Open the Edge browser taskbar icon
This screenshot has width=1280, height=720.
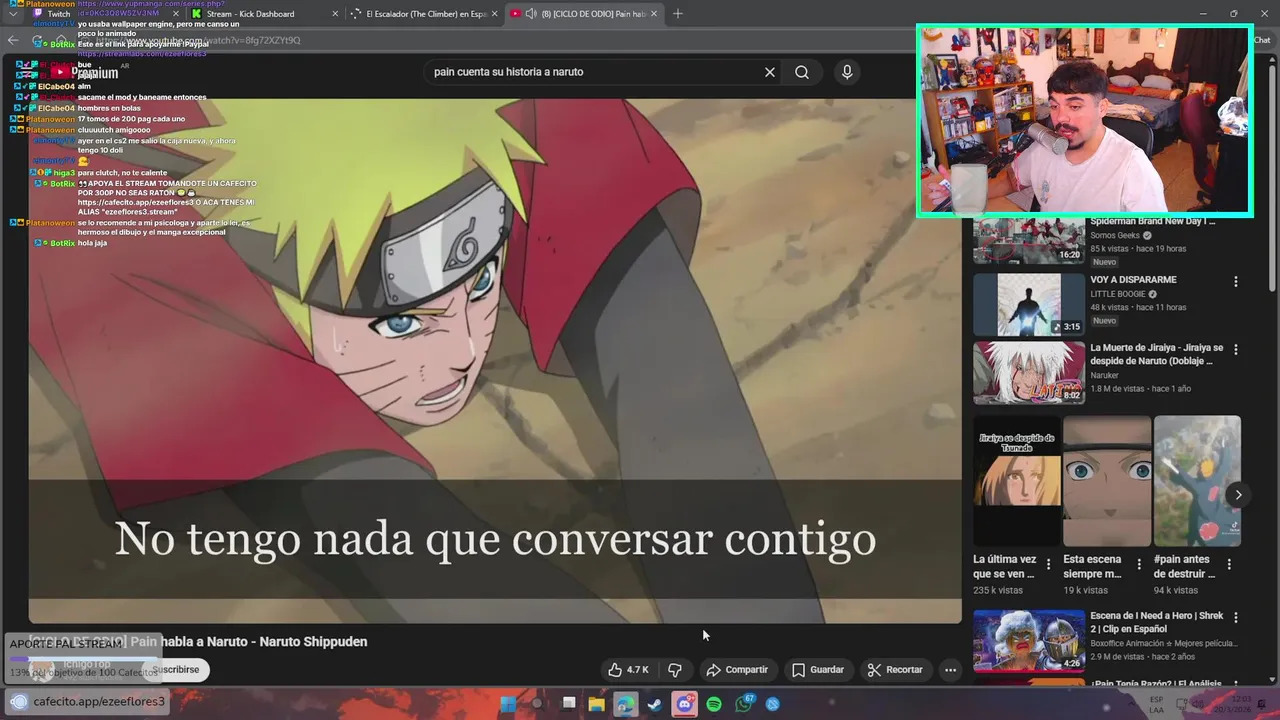(x=625, y=704)
